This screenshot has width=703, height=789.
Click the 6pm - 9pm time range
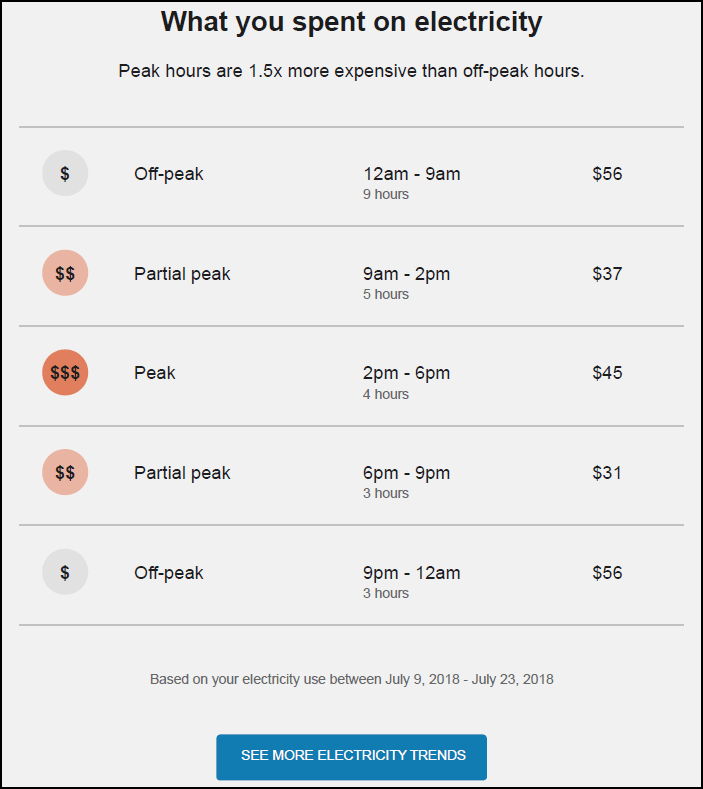click(406, 473)
